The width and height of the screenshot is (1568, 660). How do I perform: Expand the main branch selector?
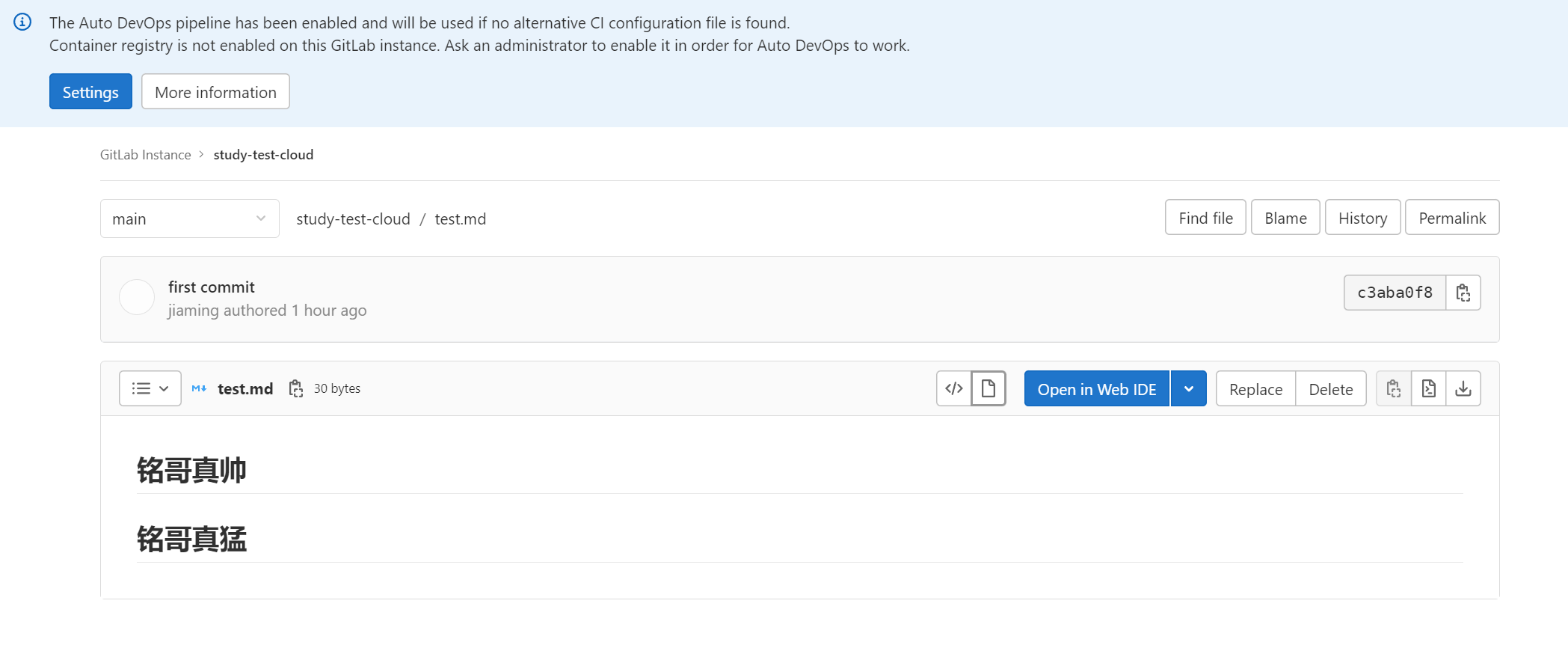coord(189,219)
